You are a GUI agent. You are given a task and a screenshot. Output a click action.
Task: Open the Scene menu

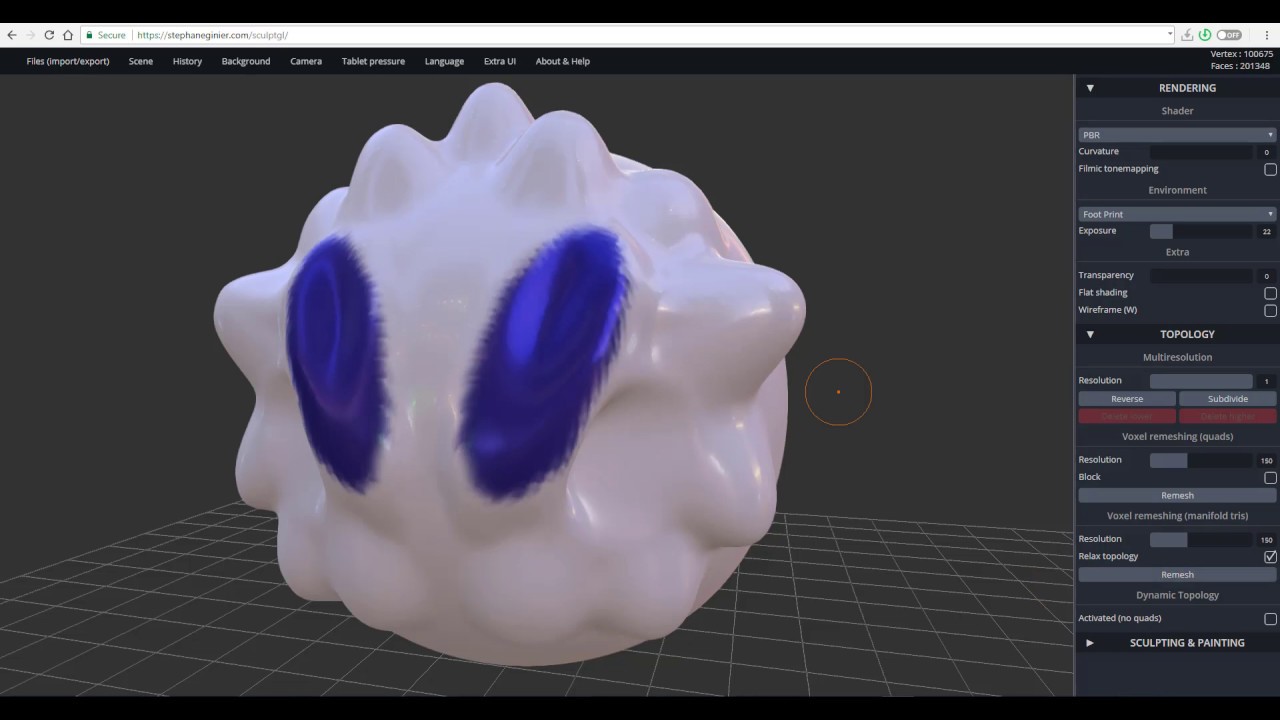pos(141,61)
